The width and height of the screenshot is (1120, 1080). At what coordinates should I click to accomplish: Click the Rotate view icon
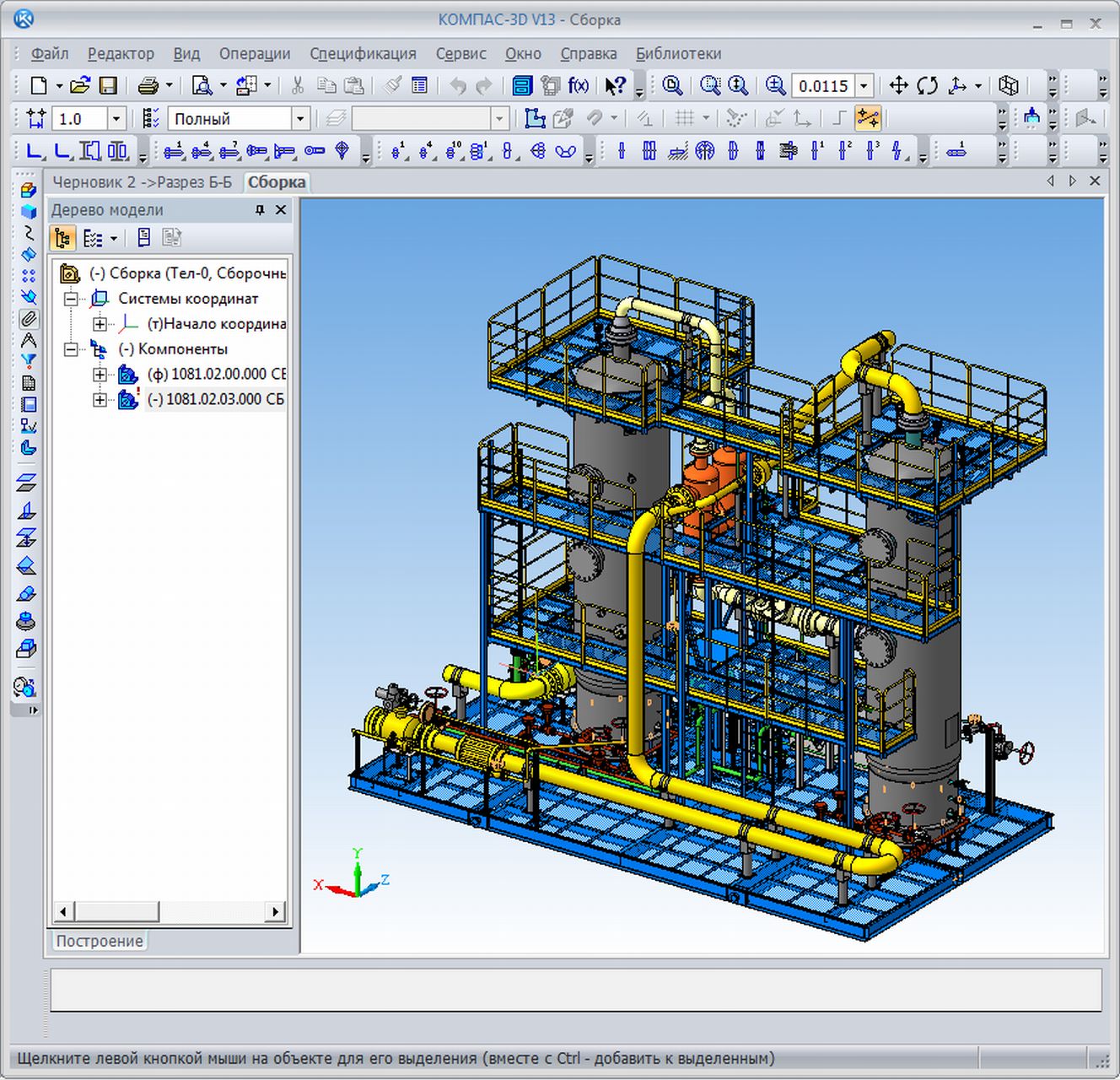pyautogui.click(x=927, y=85)
